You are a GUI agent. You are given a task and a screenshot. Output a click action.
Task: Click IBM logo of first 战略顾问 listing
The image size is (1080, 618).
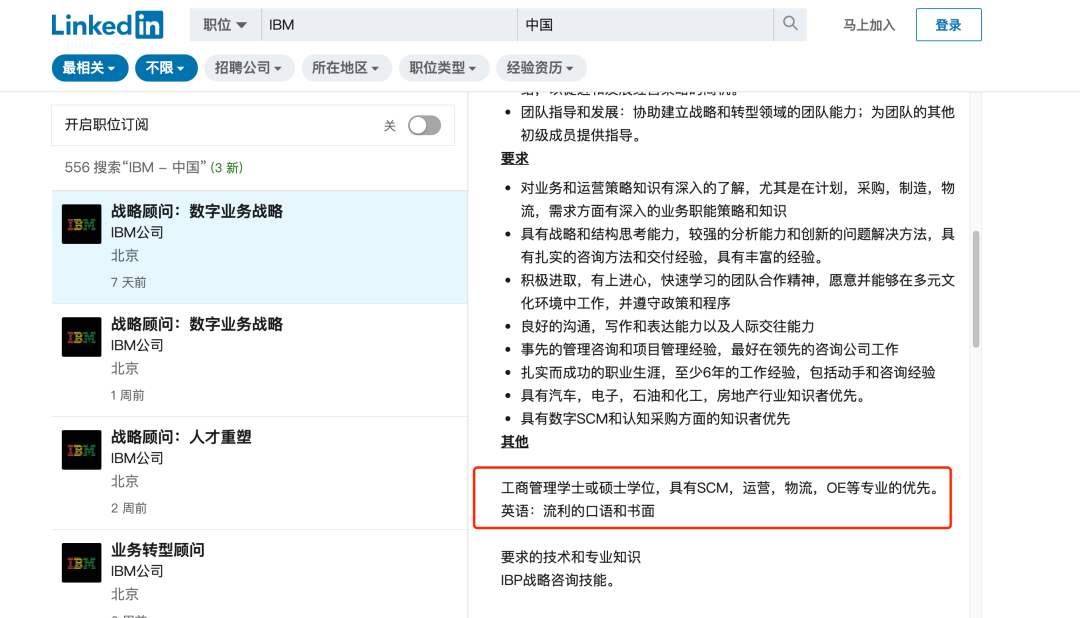[81, 224]
